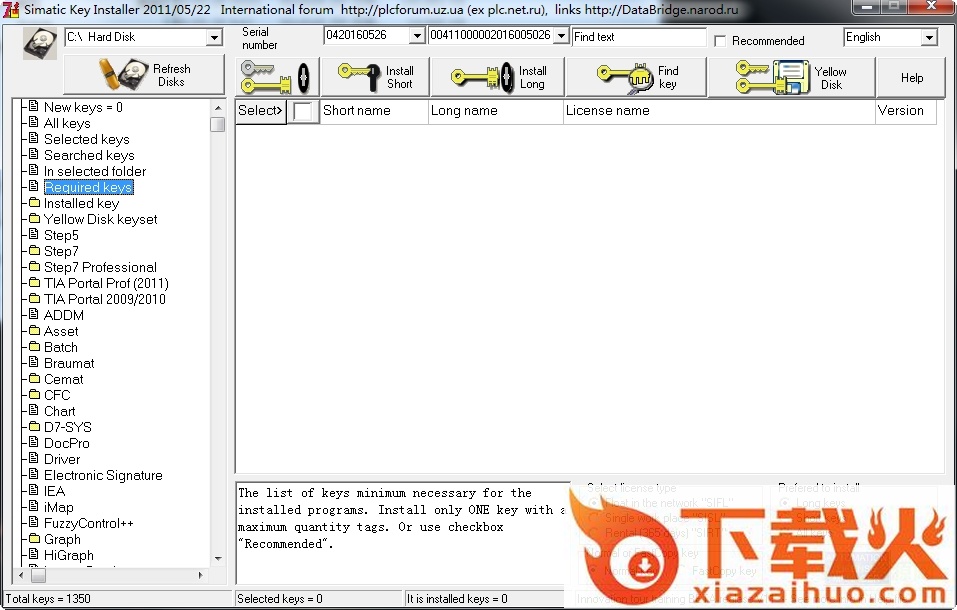Sort by the Version column header
The width and height of the screenshot is (957, 610).
[x=906, y=111]
